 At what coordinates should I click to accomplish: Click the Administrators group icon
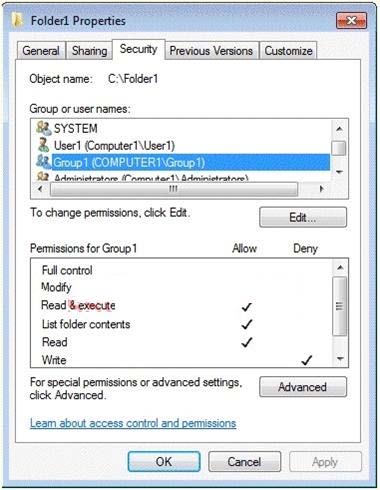coord(43,177)
